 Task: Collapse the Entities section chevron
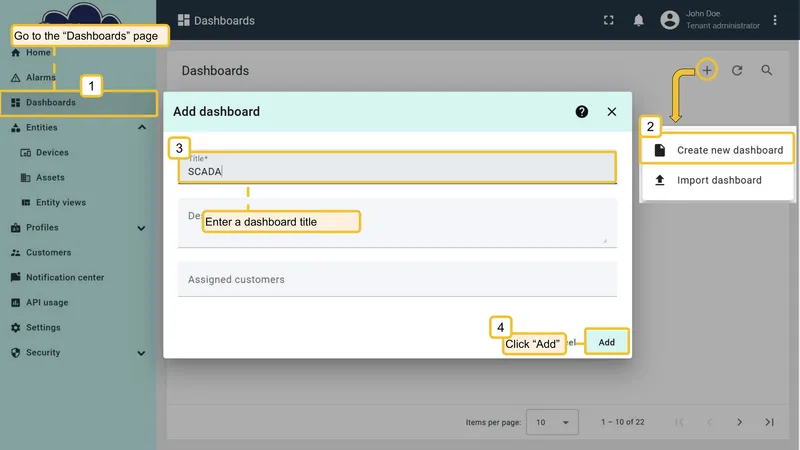point(142,128)
